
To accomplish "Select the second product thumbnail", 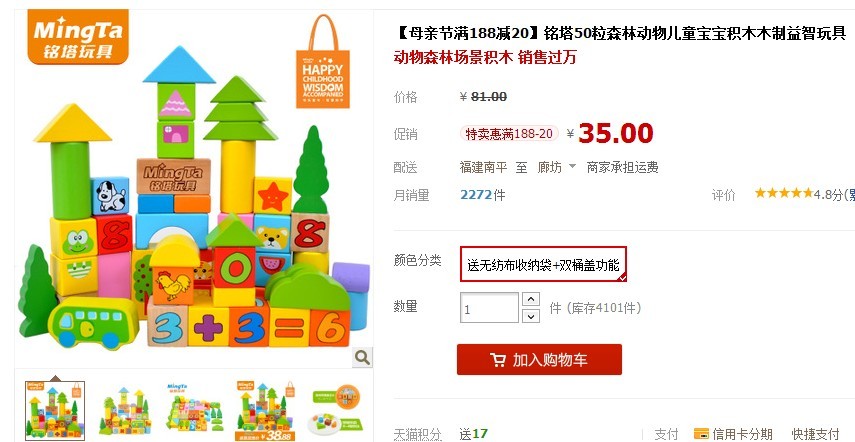I will [125, 410].
